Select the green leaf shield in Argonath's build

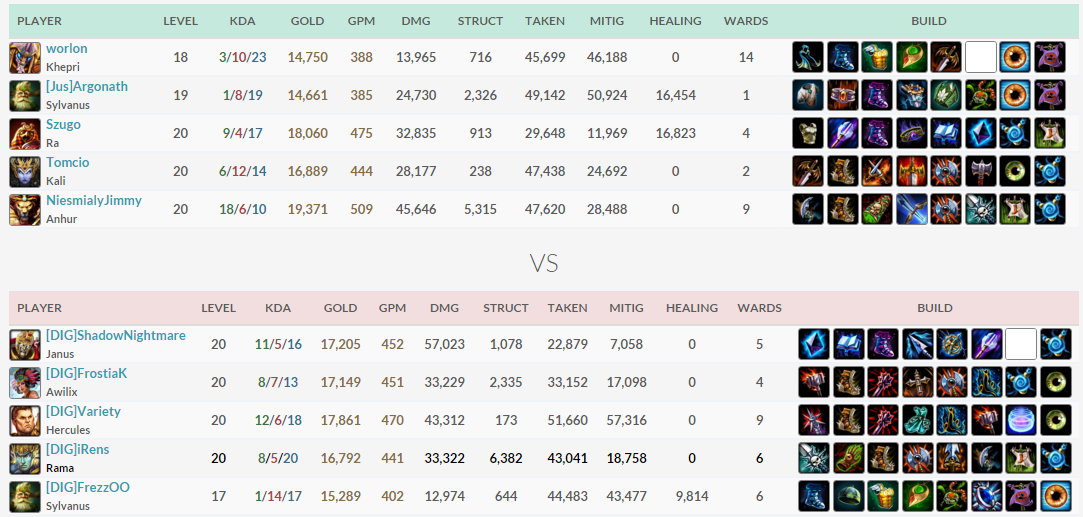click(946, 95)
